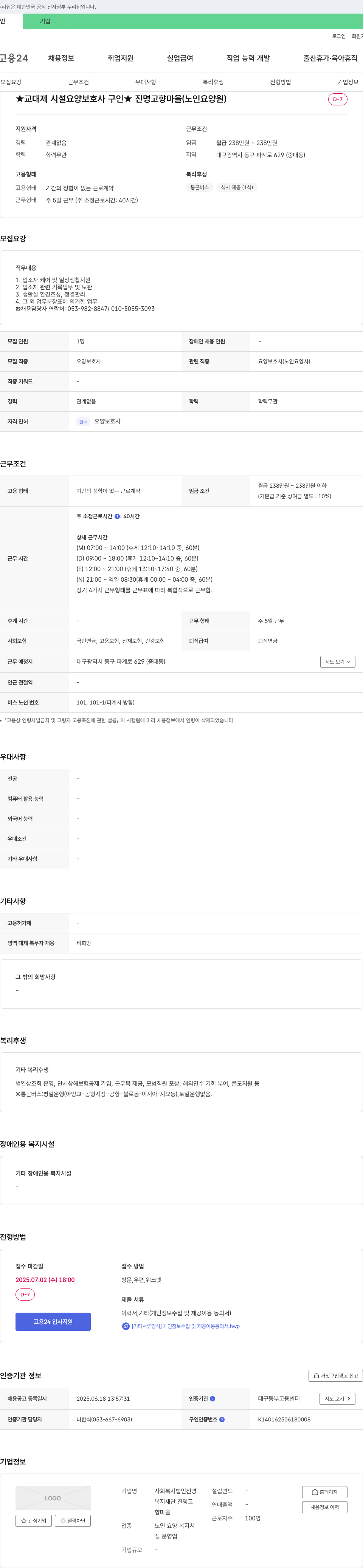Jump to 전형방법 section tab

(281, 82)
